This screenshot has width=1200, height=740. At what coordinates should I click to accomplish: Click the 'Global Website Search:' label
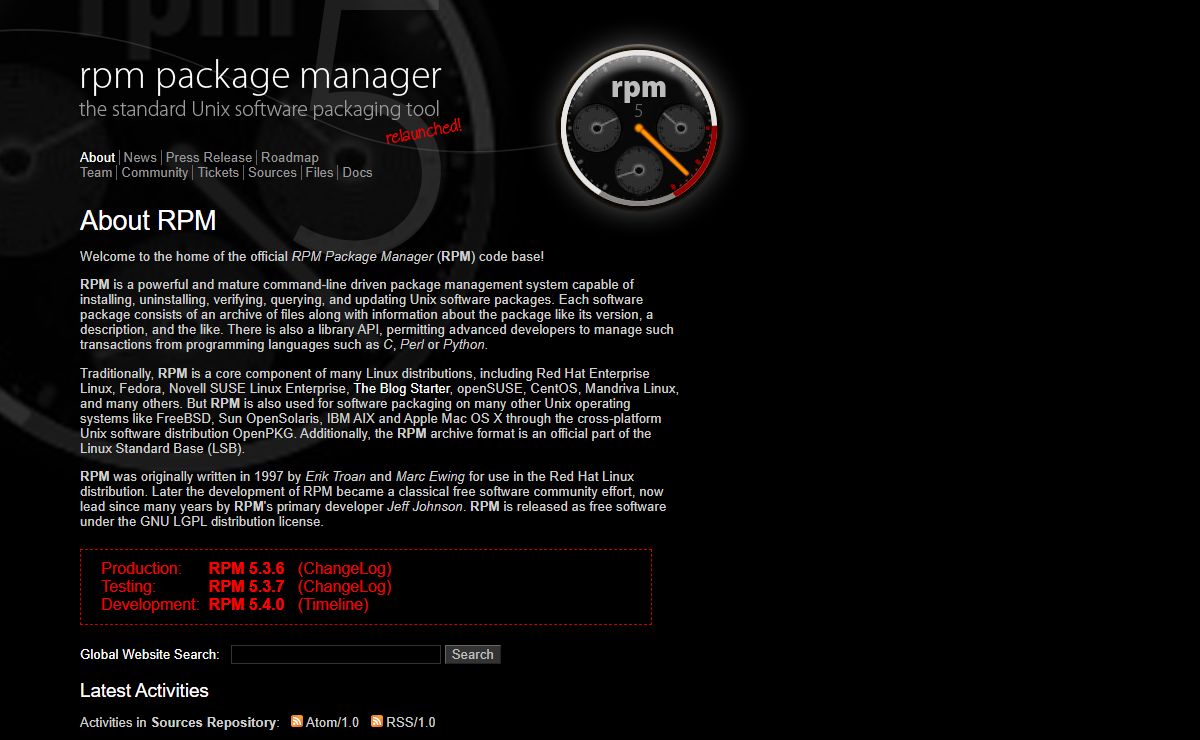150,654
